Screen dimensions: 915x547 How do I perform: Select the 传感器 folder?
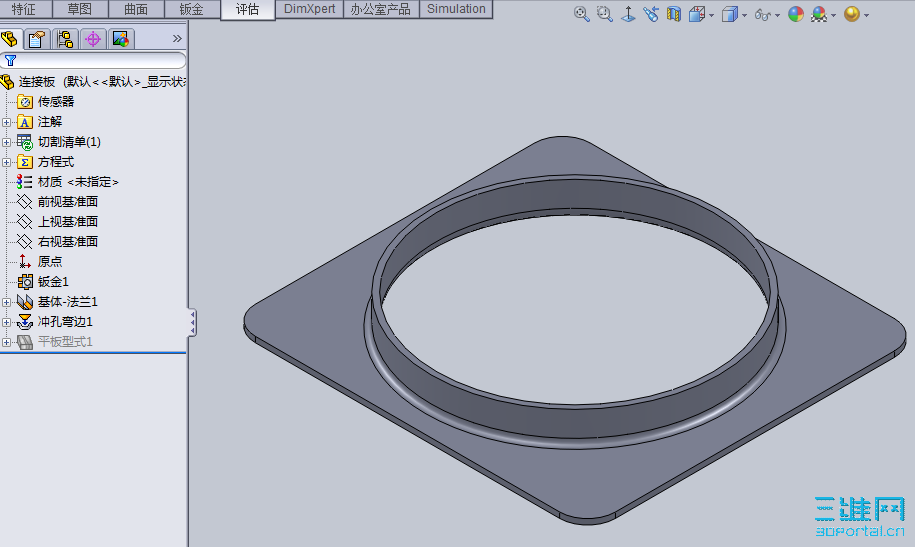click(x=56, y=102)
